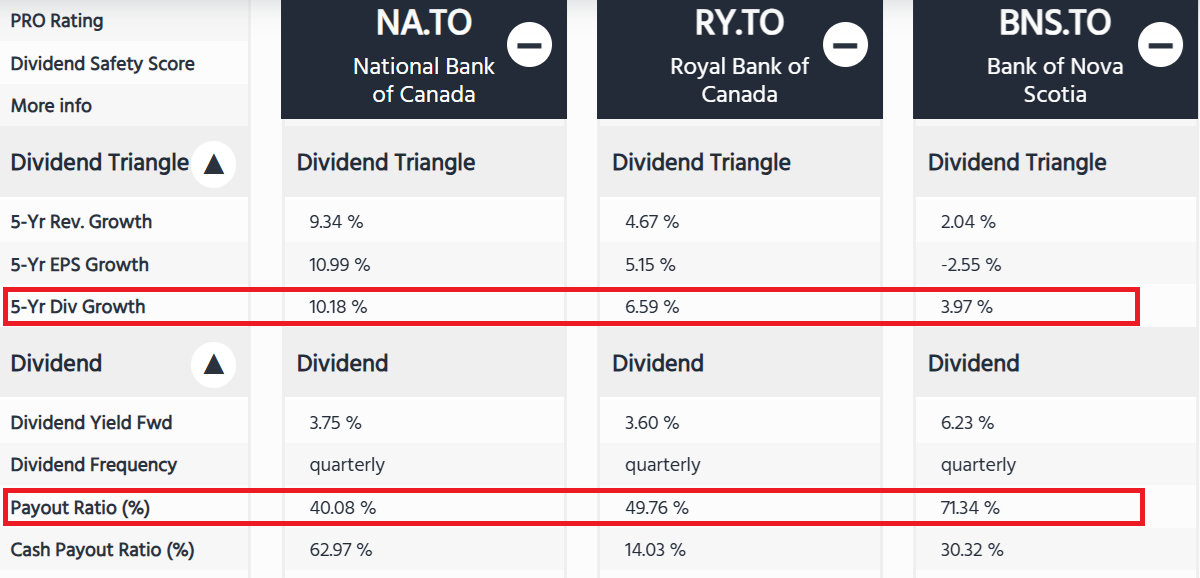Remove RY.TO Royal Bank column
Image resolution: width=1200 pixels, height=578 pixels.
tap(845, 45)
